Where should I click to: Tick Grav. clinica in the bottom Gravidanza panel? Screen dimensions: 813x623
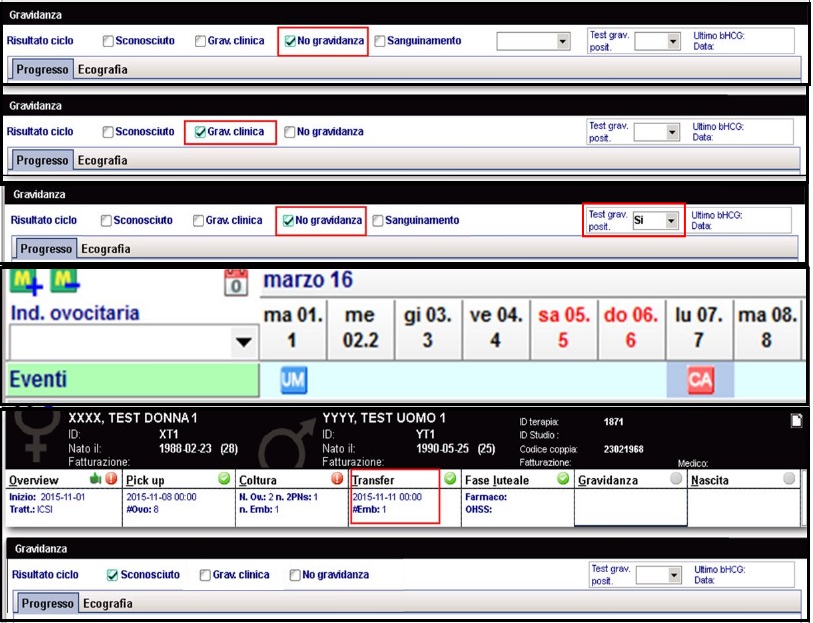click(x=205, y=575)
